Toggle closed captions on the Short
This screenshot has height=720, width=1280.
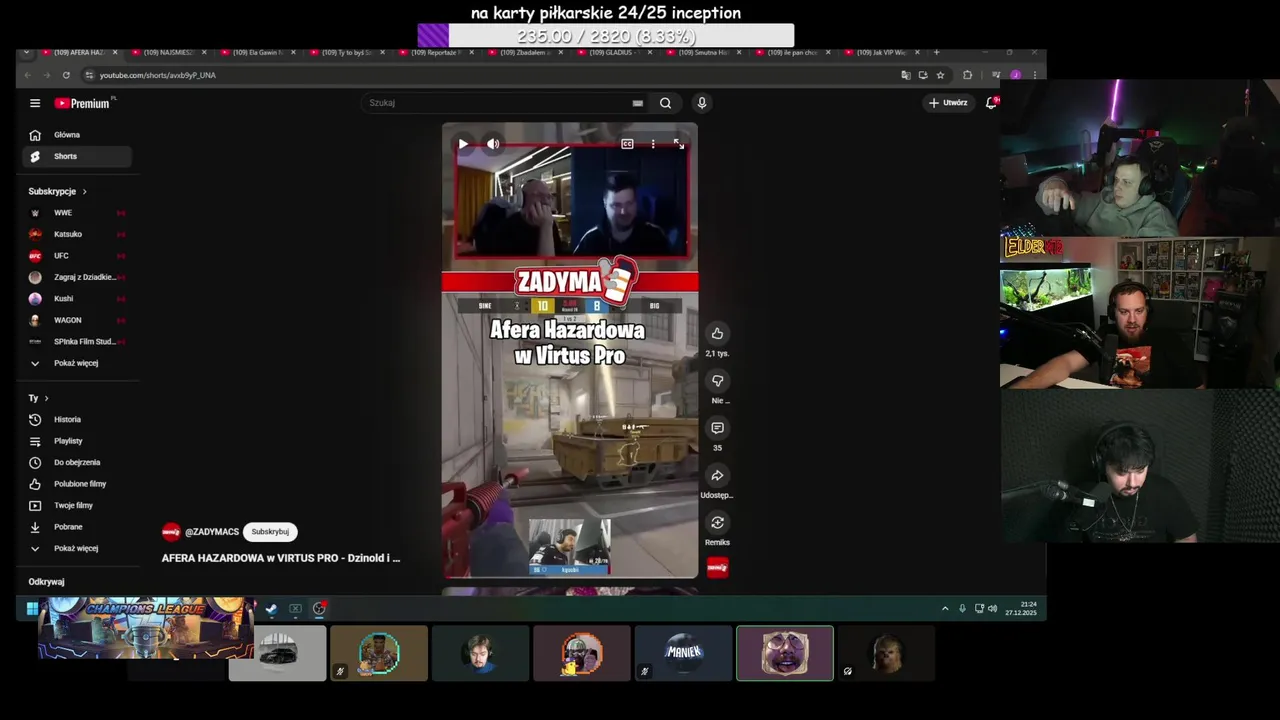pos(627,144)
